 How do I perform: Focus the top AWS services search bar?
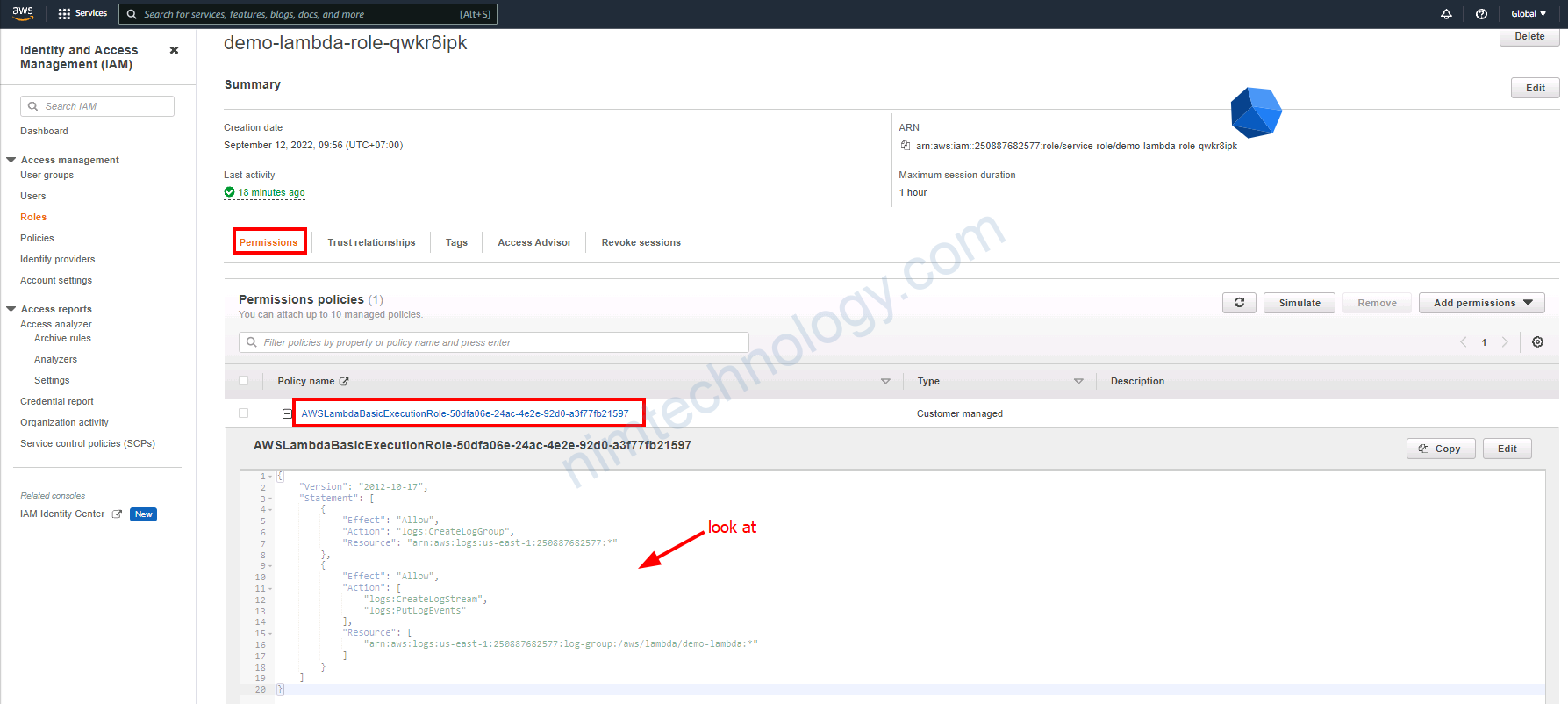pos(308,14)
